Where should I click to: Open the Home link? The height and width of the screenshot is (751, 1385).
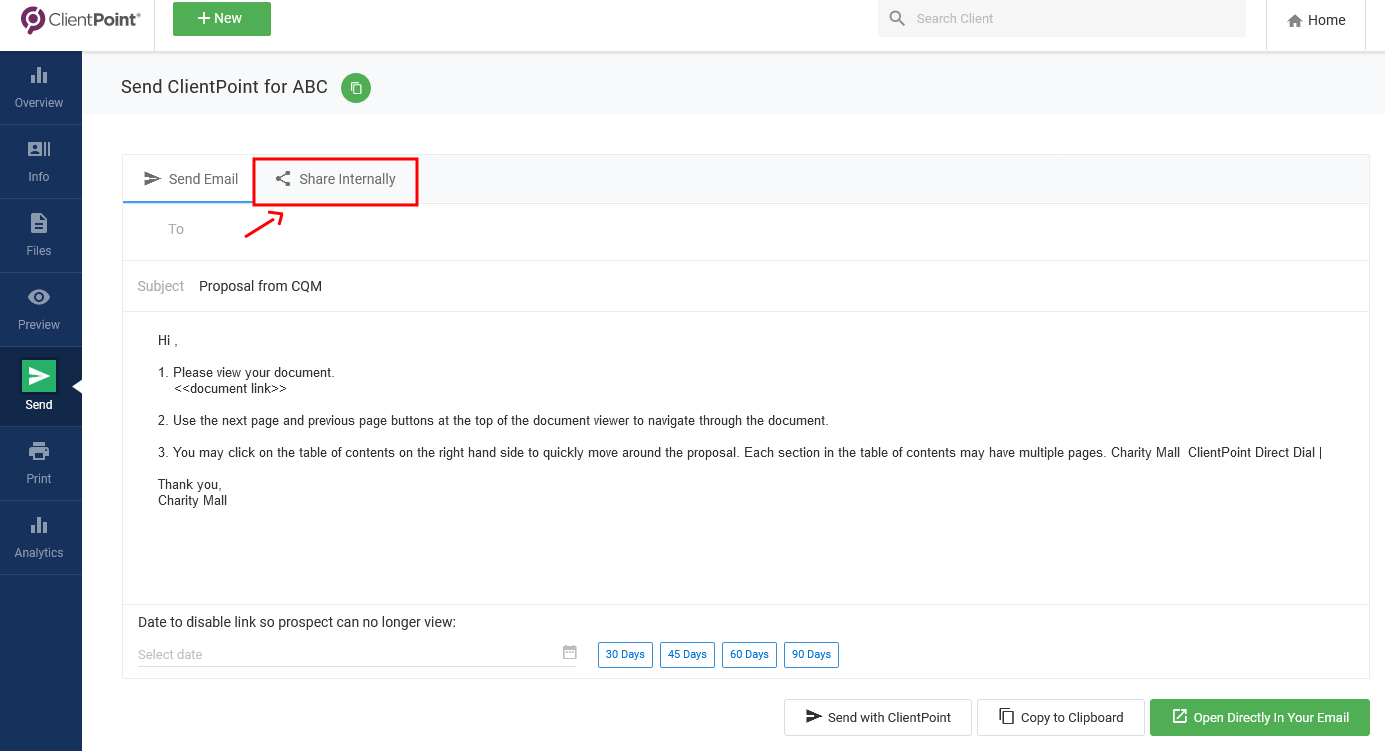click(1316, 20)
